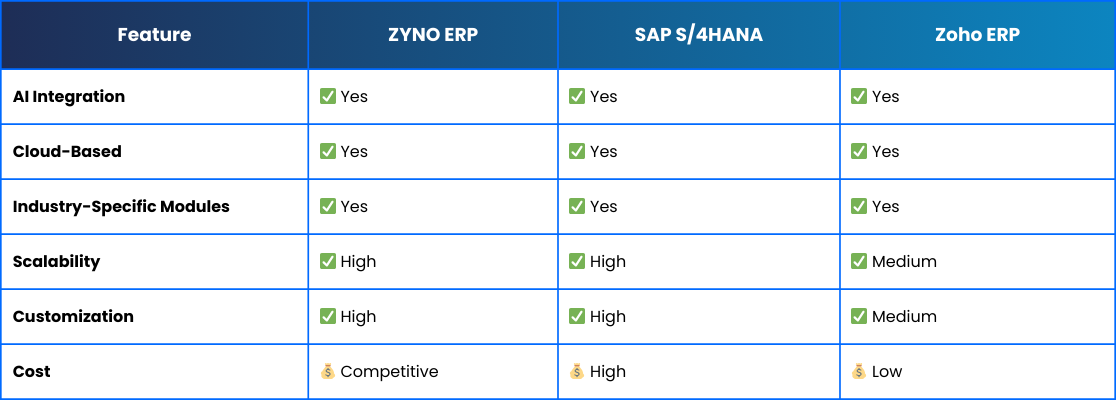Click the AI Integration row label
The height and width of the screenshot is (400, 1116).
69,96
